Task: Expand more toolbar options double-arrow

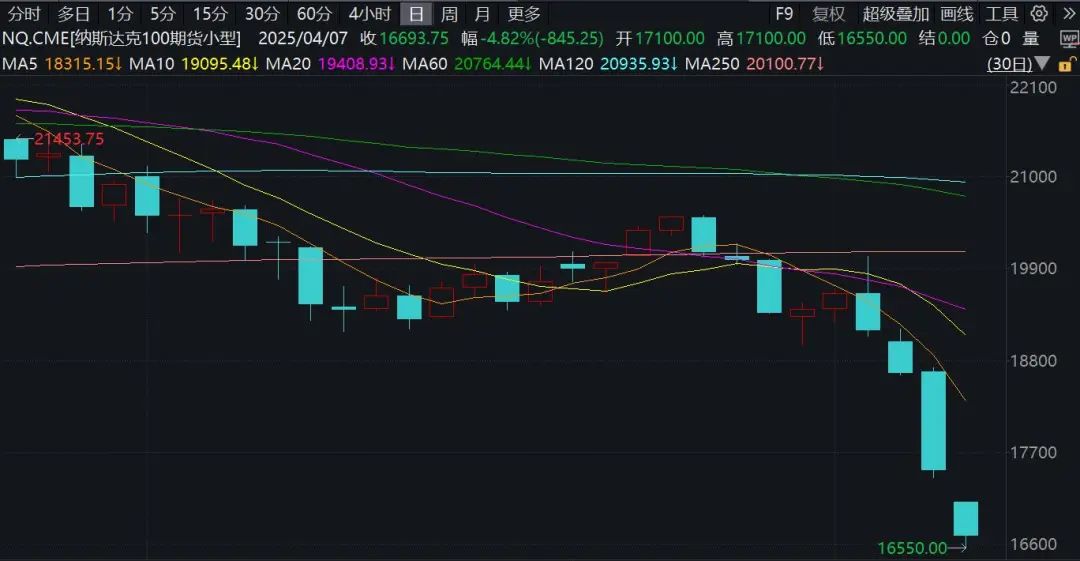Action: coord(1068,13)
